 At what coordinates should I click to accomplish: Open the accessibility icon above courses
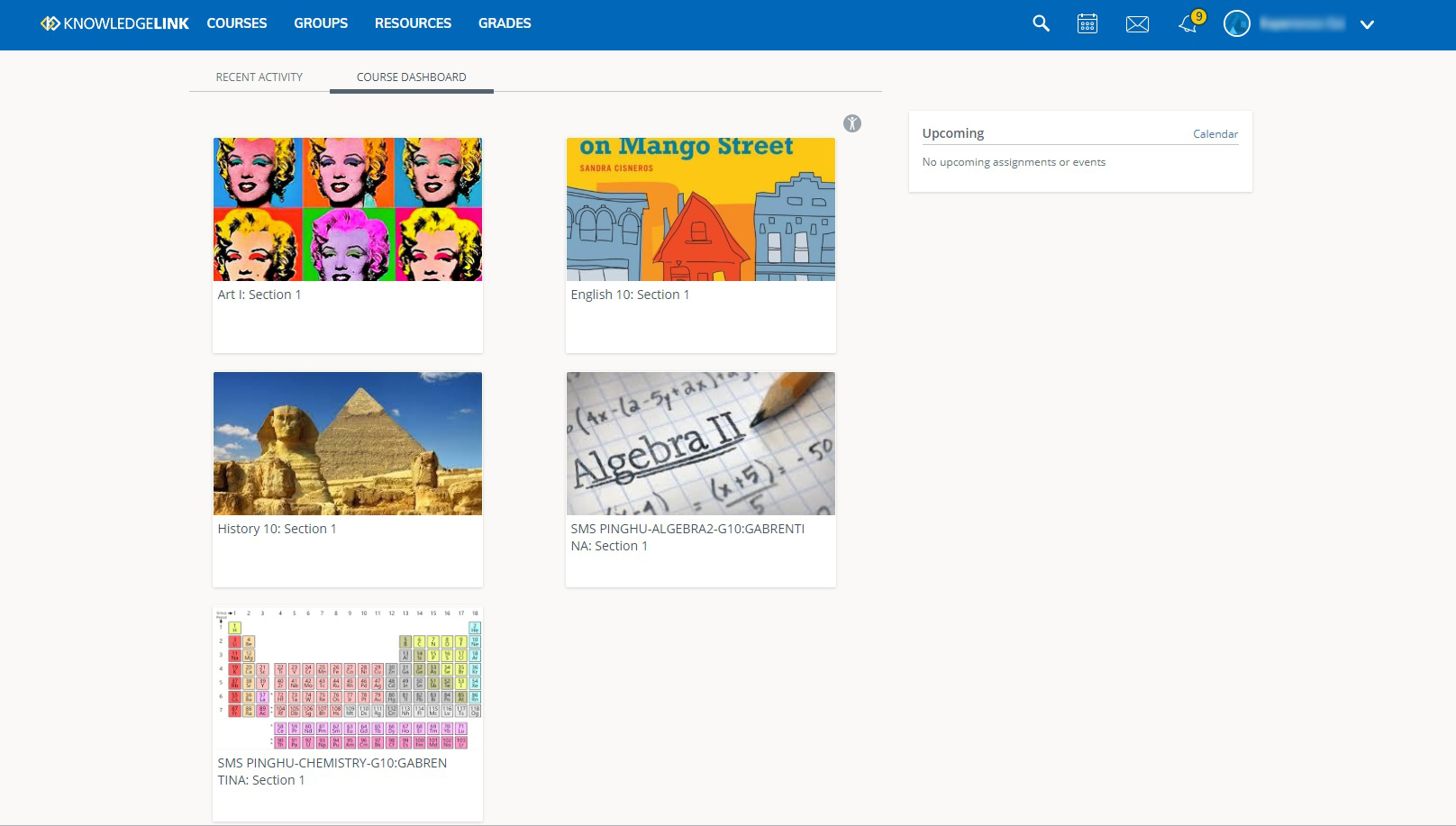tap(852, 123)
